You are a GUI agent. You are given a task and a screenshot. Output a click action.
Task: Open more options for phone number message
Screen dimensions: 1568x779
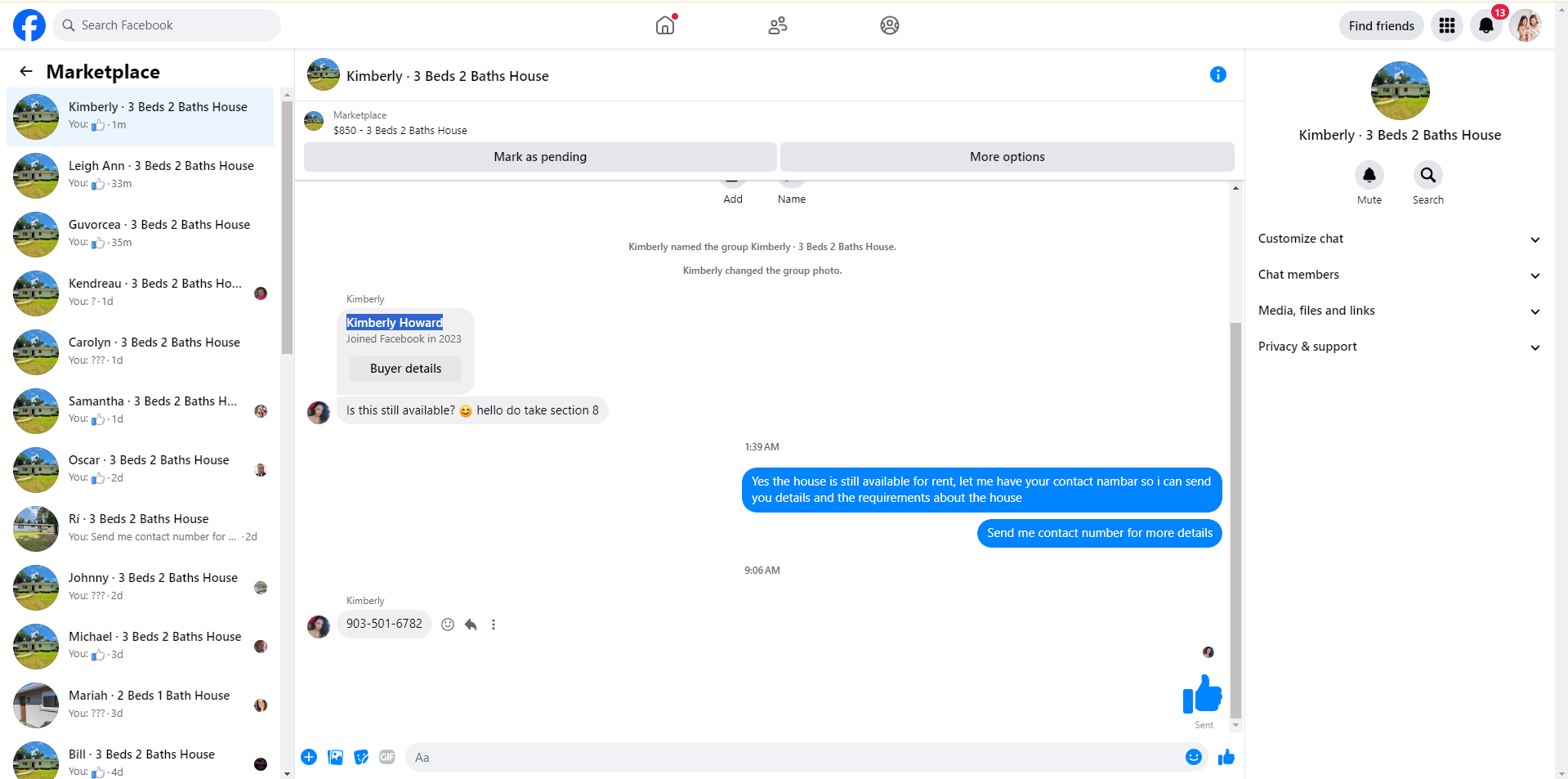494,625
